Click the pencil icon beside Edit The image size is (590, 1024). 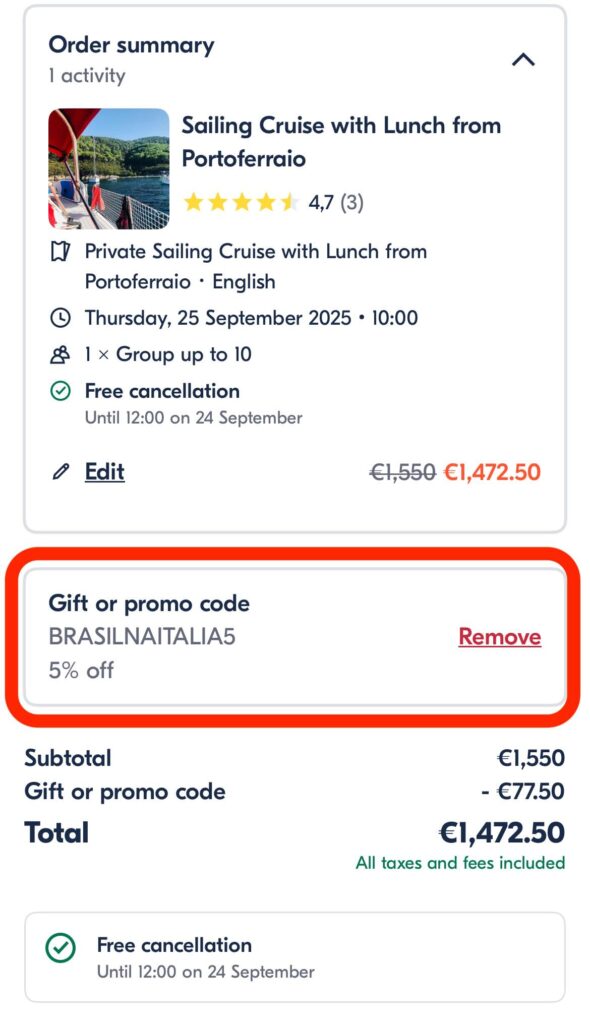[60, 472]
